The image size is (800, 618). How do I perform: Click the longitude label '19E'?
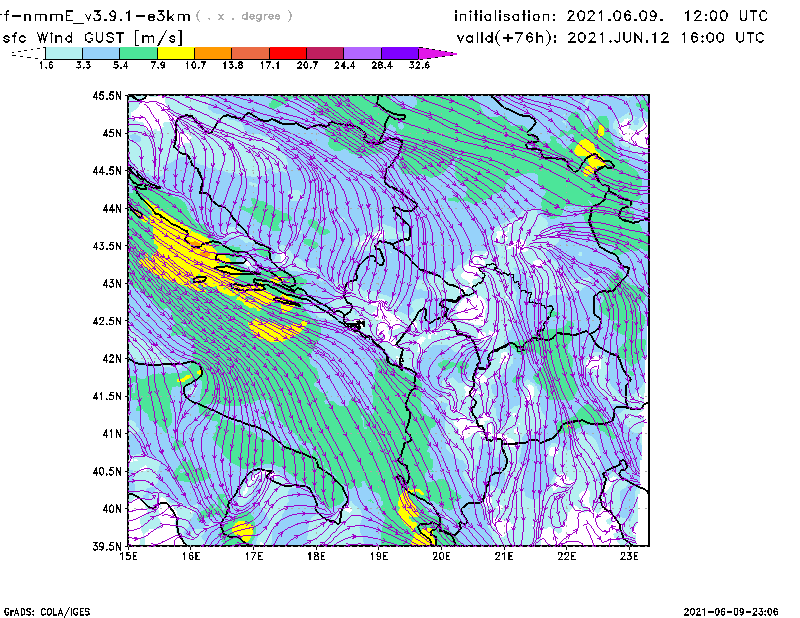pos(379,556)
